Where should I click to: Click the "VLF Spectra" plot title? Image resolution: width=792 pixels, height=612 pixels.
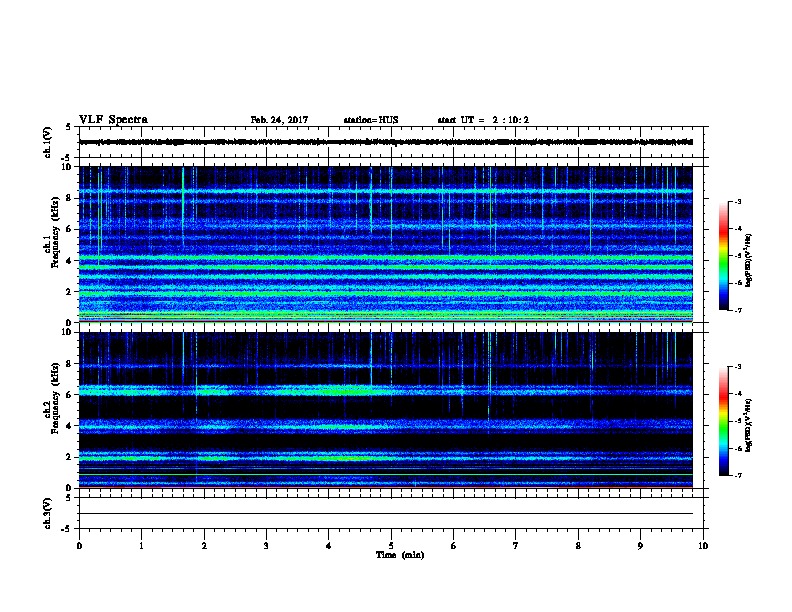113,120
